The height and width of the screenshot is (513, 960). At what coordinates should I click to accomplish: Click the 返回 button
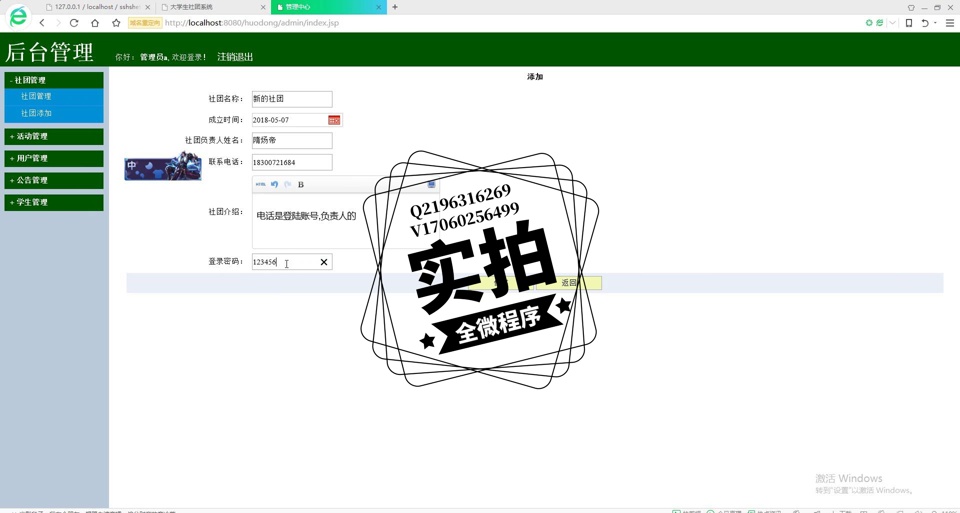point(569,283)
